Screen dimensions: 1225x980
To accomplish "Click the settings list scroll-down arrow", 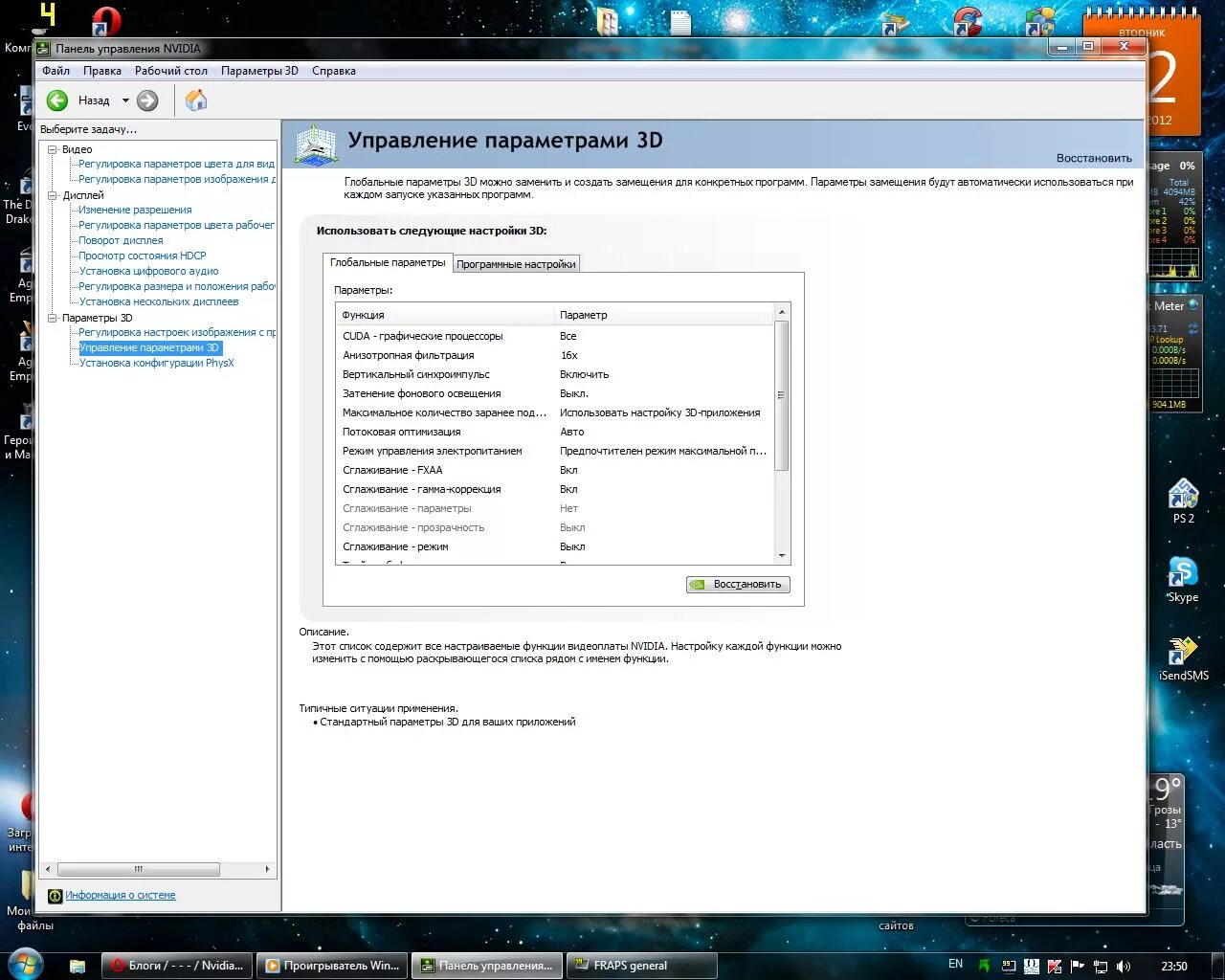I will (782, 556).
